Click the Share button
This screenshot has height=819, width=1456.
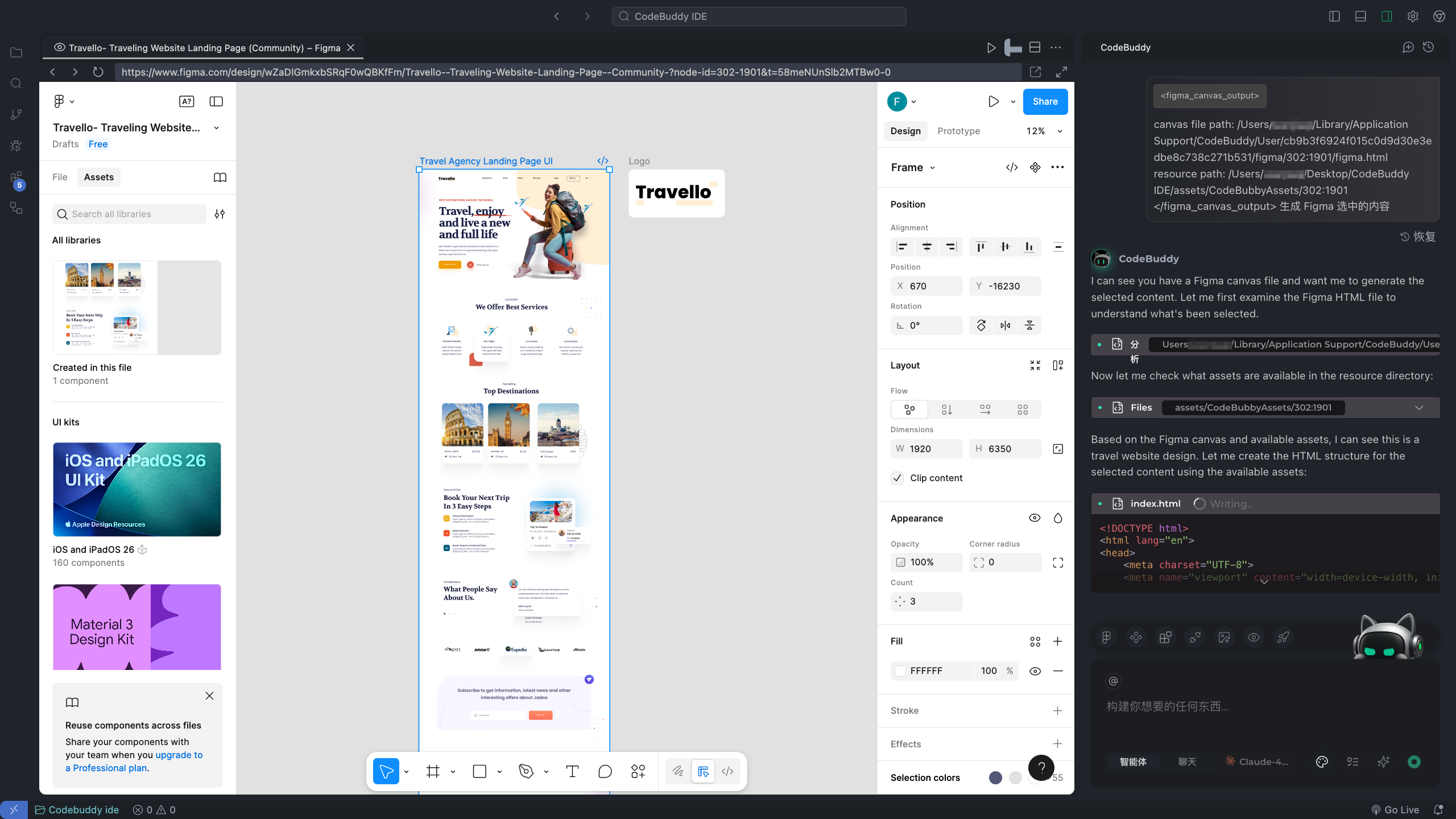pyautogui.click(x=1045, y=102)
